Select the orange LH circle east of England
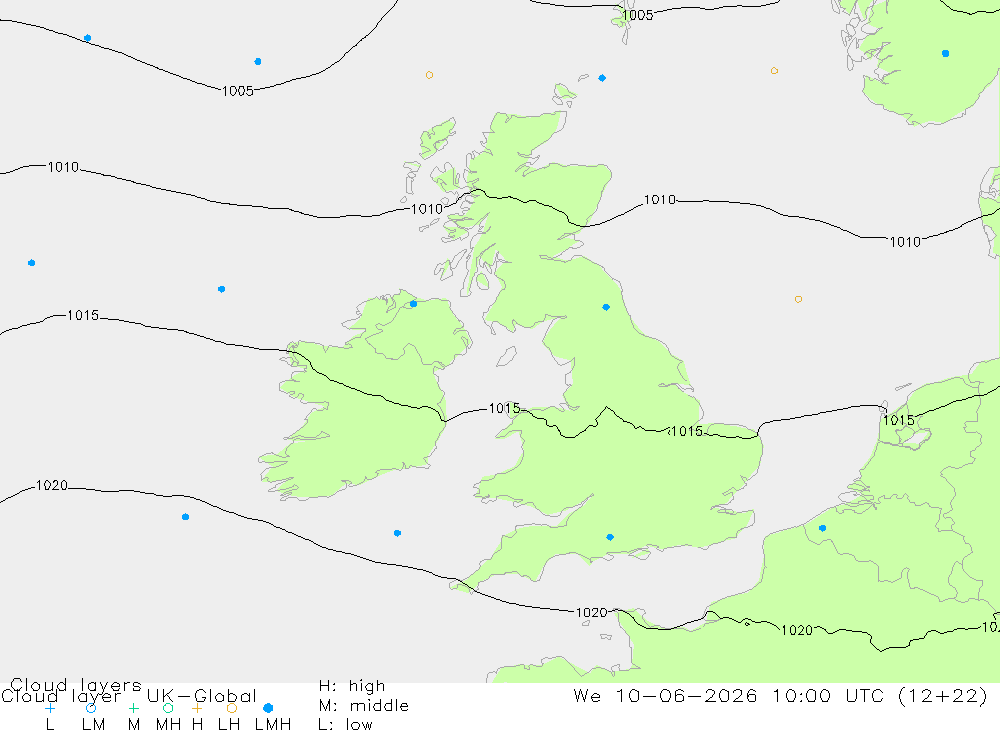Image resolution: width=1000 pixels, height=733 pixels. (x=798, y=299)
